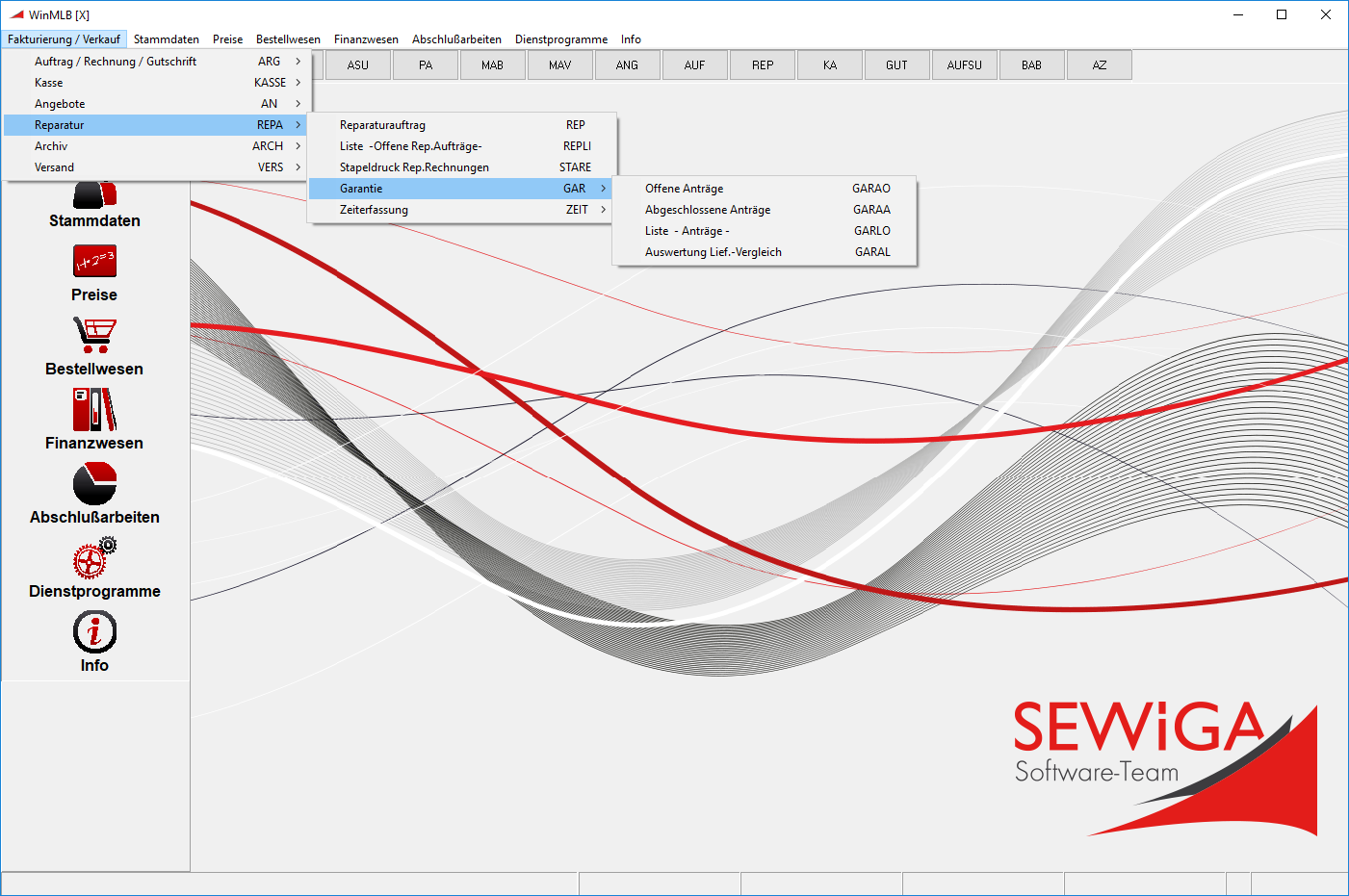The width and height of the screenshot is (1349, 896).
Task: Open the Finanzwesen menu in menu bar
Action: [366, 39]
